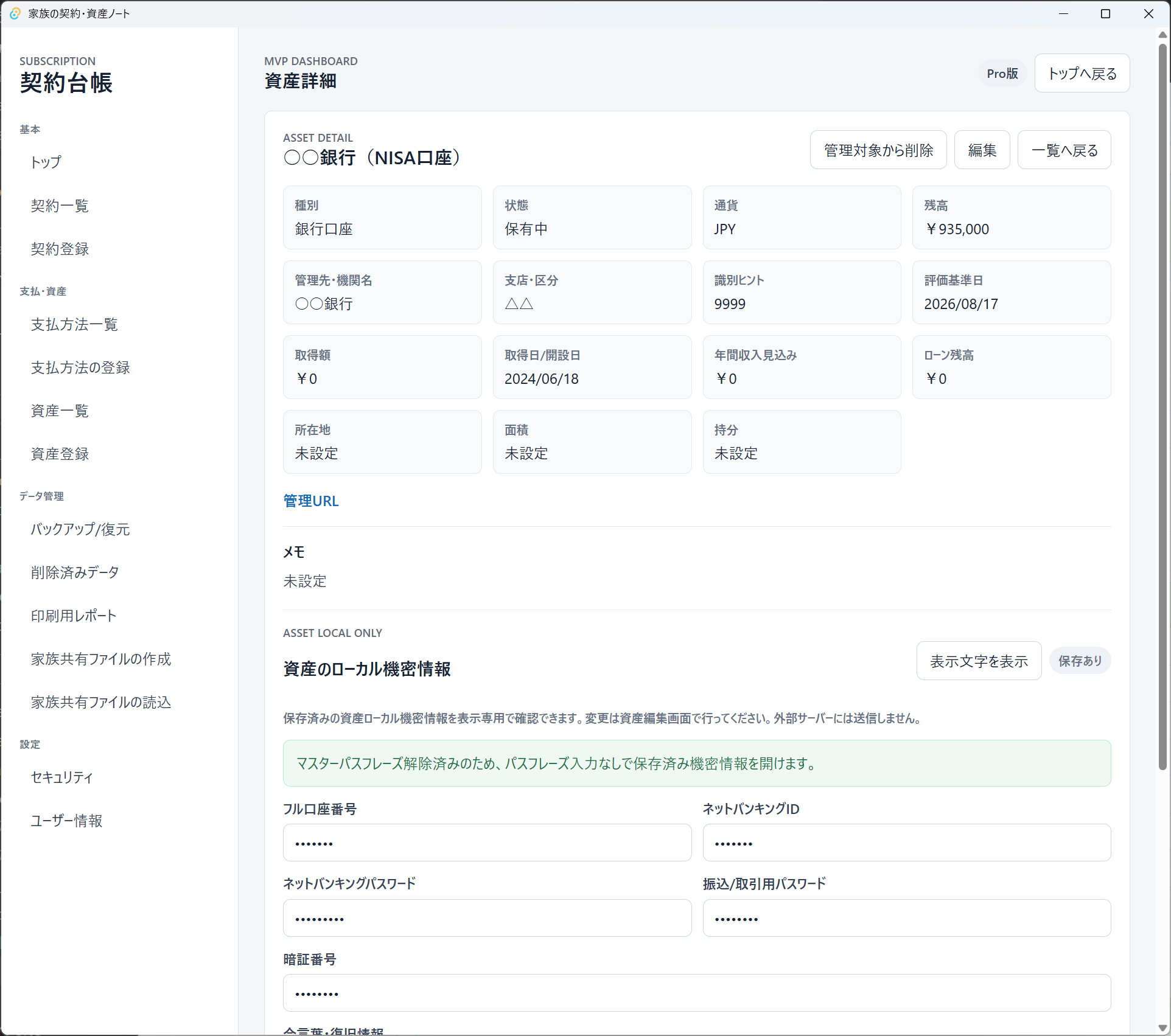This screenshot has width=1171, height=1036.
Task: Click the 暗証番号 field
Action: 697,993
